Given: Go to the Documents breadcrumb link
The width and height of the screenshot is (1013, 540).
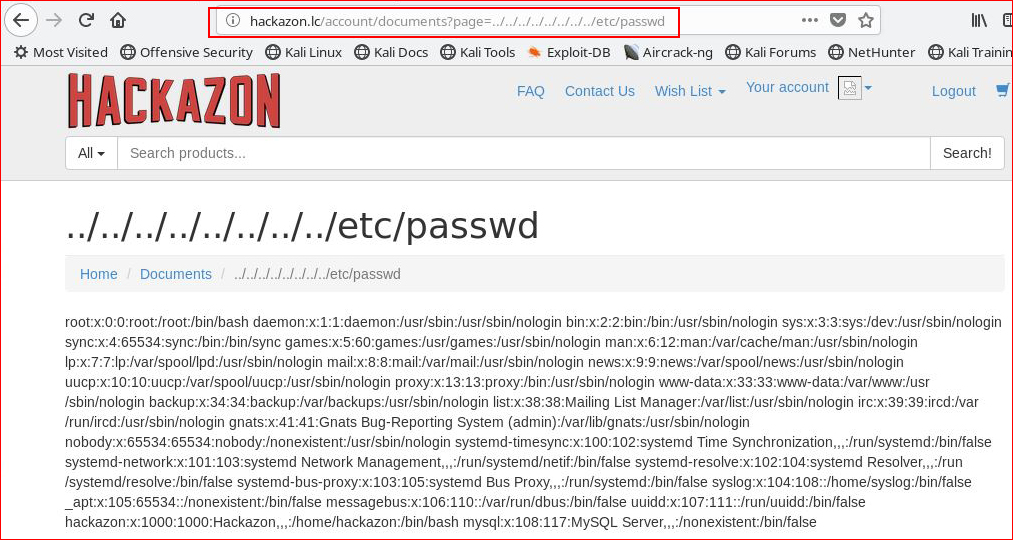Looking at the screenshot, I should tap(176, 274).
